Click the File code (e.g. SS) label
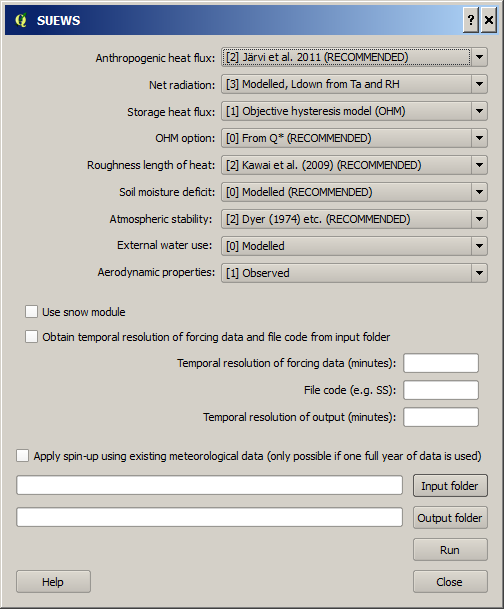 click(x=350, y=390)
